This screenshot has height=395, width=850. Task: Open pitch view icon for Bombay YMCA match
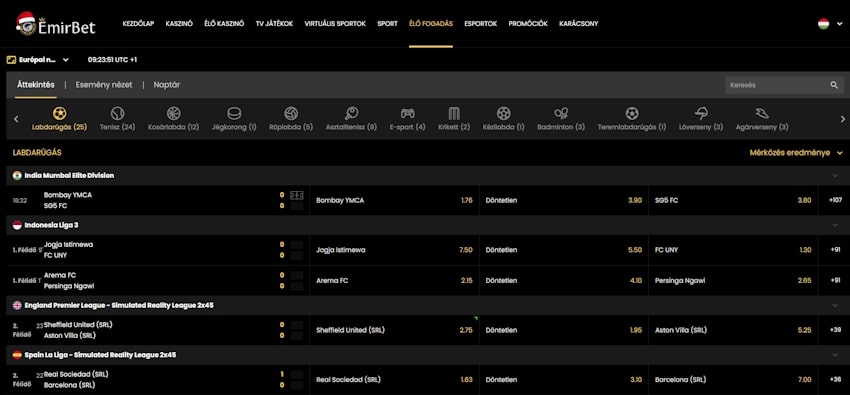point(297,195)
